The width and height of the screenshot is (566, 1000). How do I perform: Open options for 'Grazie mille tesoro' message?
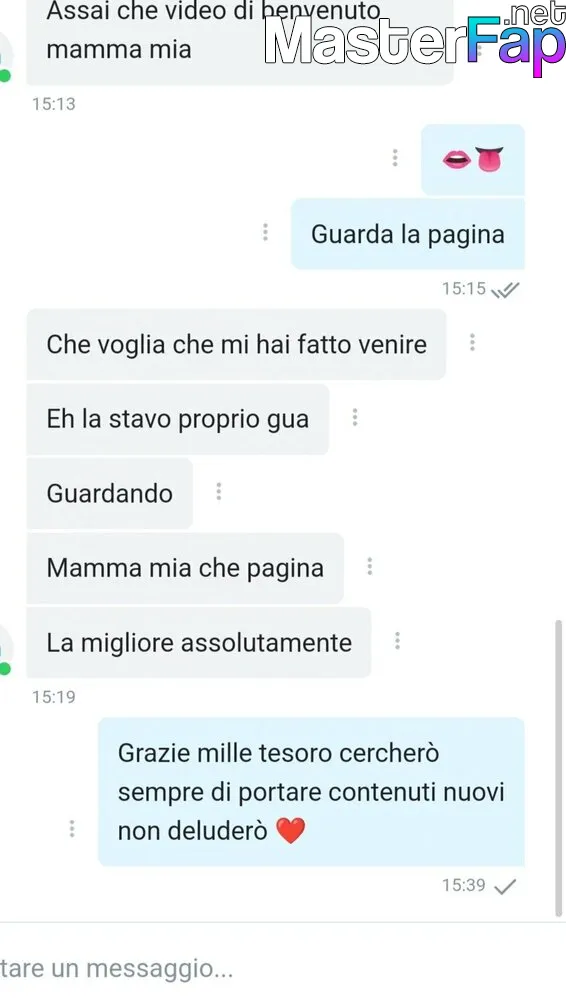pos(71,828)
